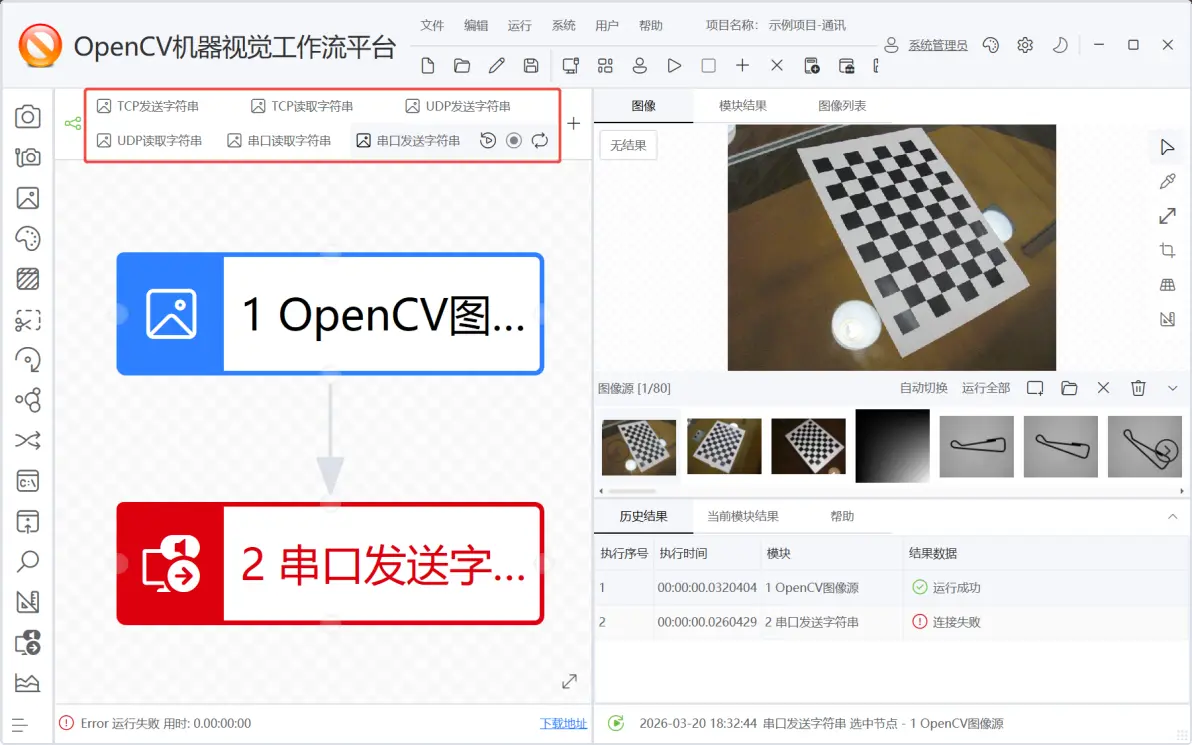This screenshot has width=1192, height=745.
Task: Click the 系统管理员 user link
Action: [x=937, y=46]
